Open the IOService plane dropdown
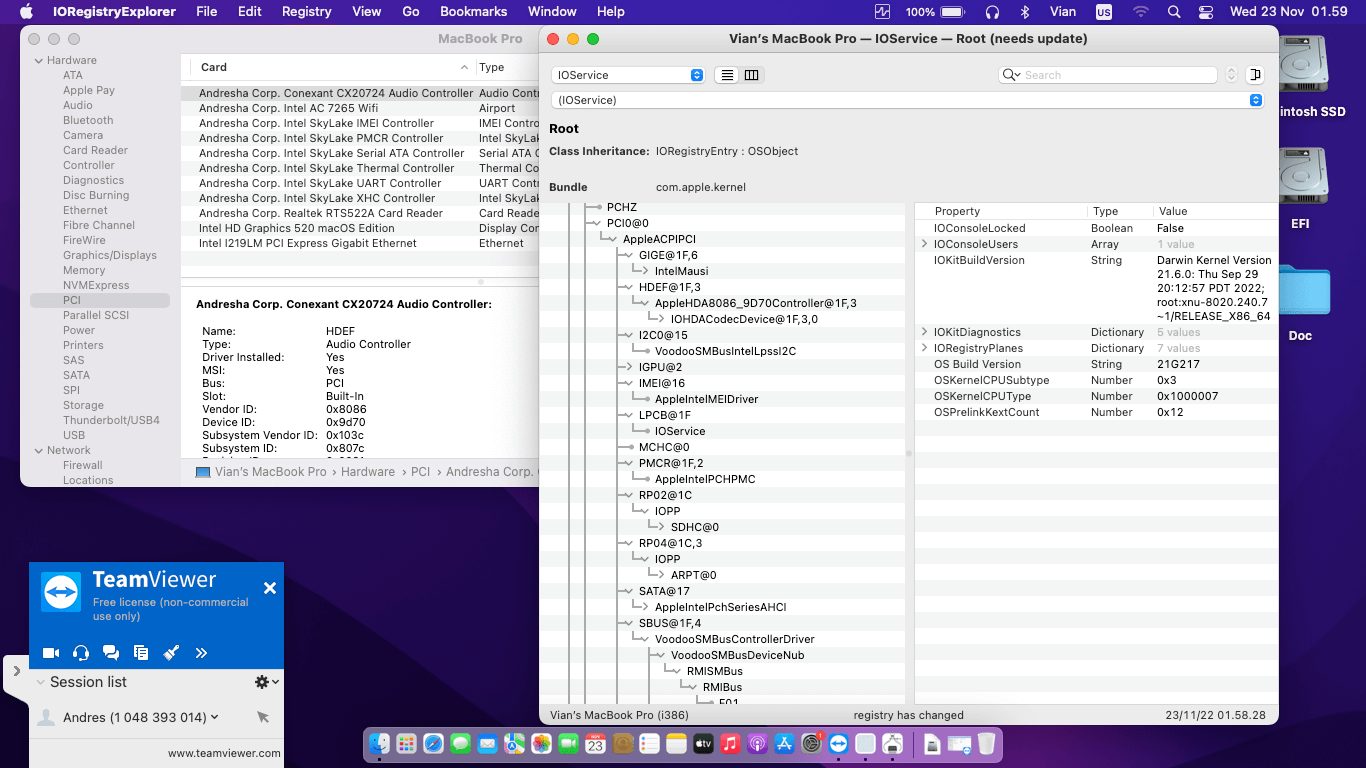Image resolution: width=1366 pixels, height=768 pixels. coord(628,75)
